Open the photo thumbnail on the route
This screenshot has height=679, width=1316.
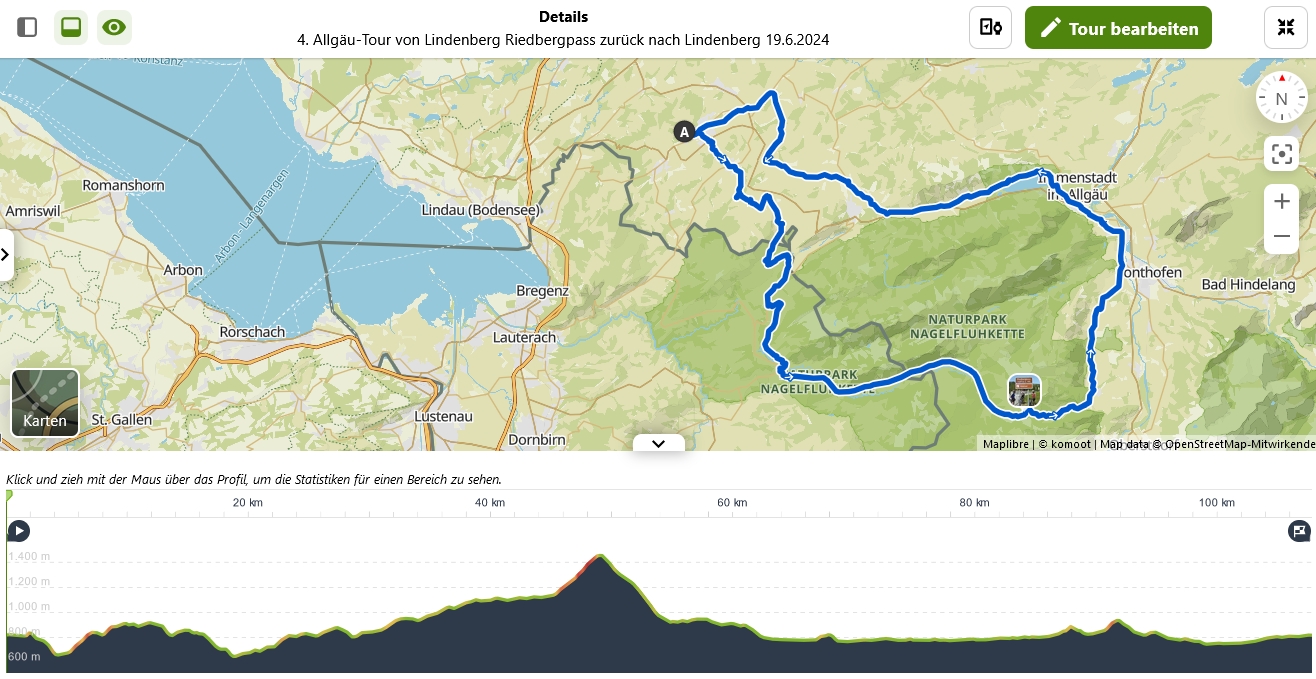point(1024,390)
